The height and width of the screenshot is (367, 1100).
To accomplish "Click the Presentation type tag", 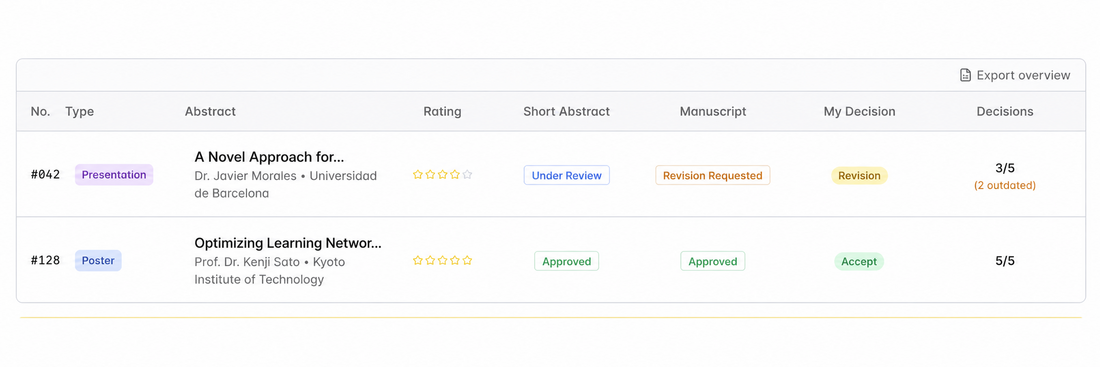I will [114, 175].
